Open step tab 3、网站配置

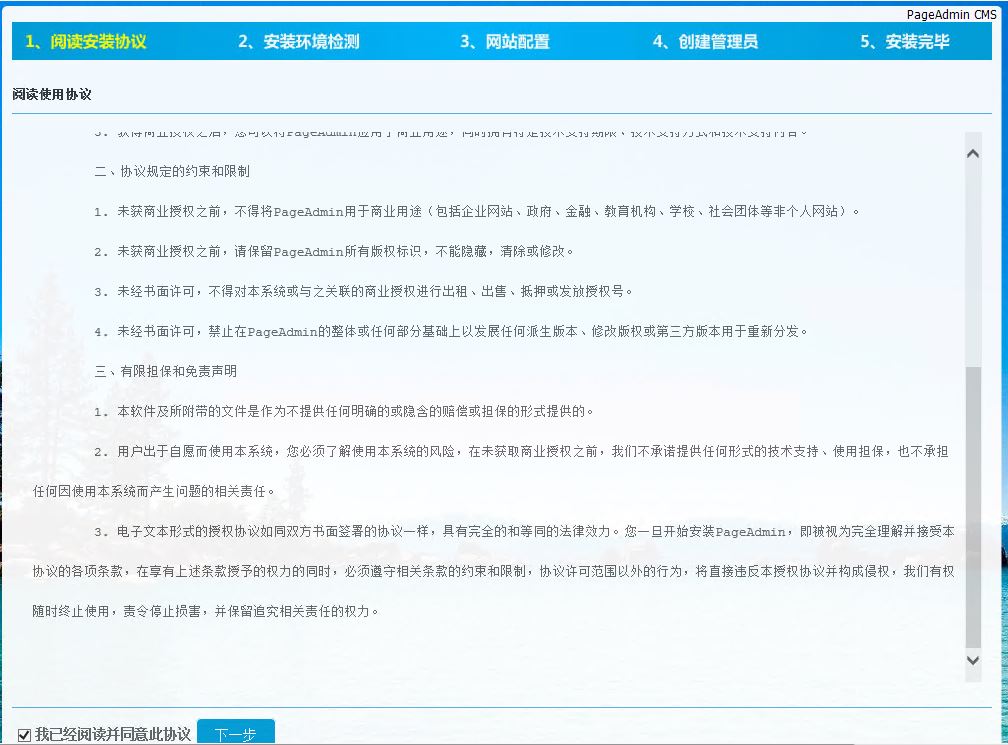tap(505, 42)
